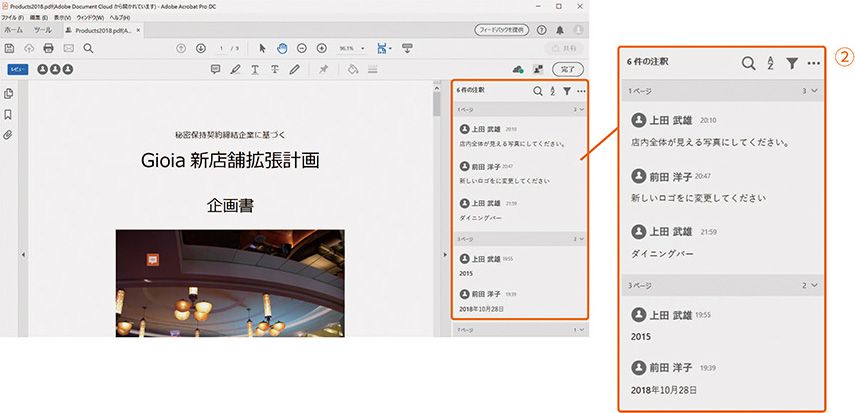Click the scrolling mode icon with down arrow
855x413 pixels.
[x=407, y=48]
